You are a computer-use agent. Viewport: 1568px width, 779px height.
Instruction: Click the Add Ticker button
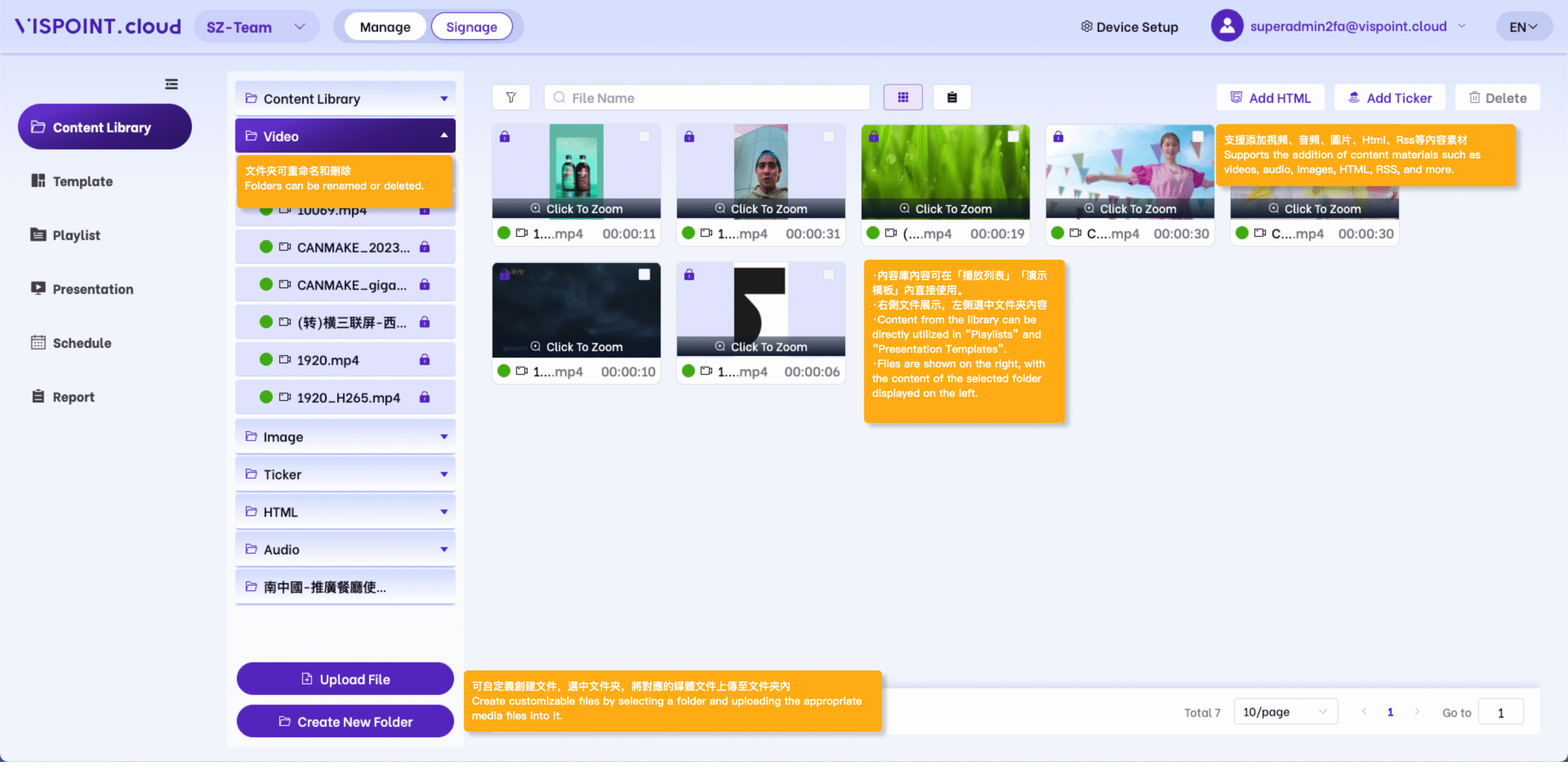[x=1389, y=98]
